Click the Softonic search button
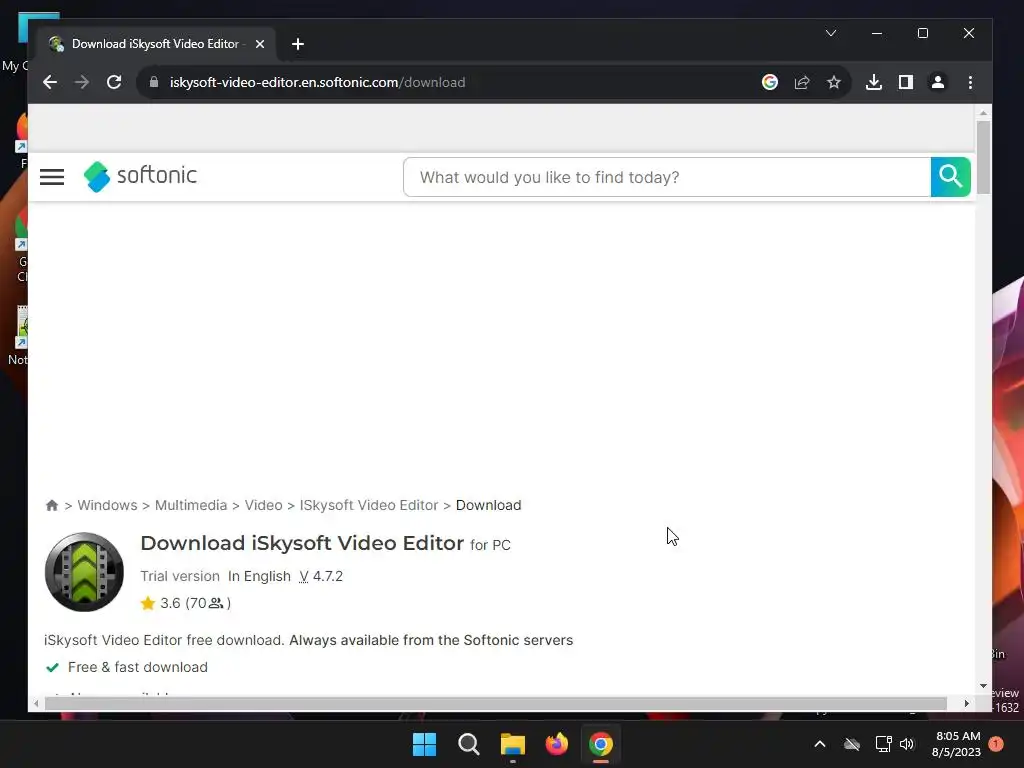 (x=950, y=177)
